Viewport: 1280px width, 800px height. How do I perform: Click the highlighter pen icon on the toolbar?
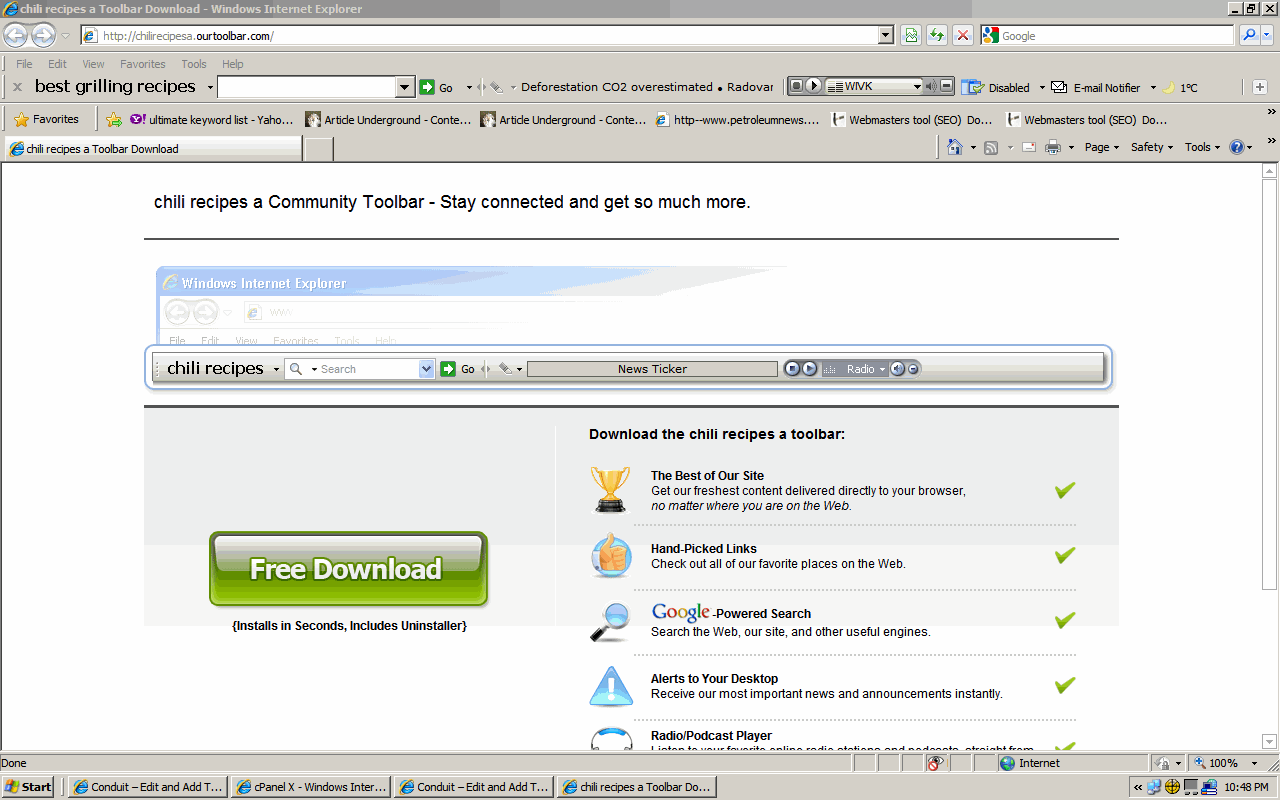tap(496, 87)
